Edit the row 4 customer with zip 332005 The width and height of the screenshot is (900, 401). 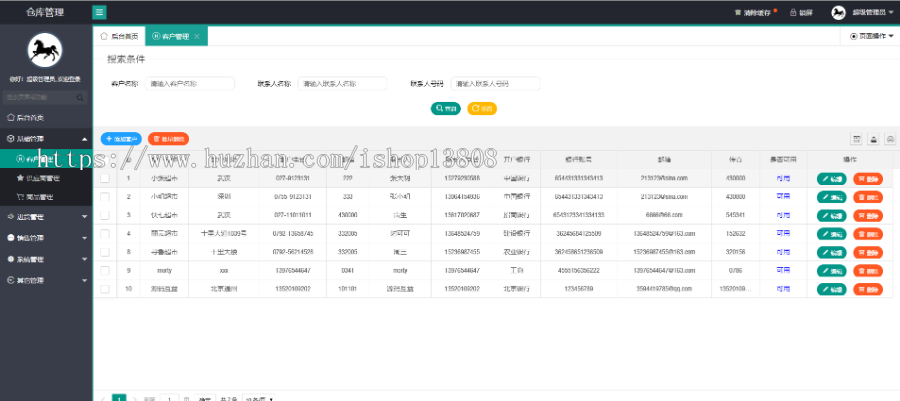click(832, 234)
